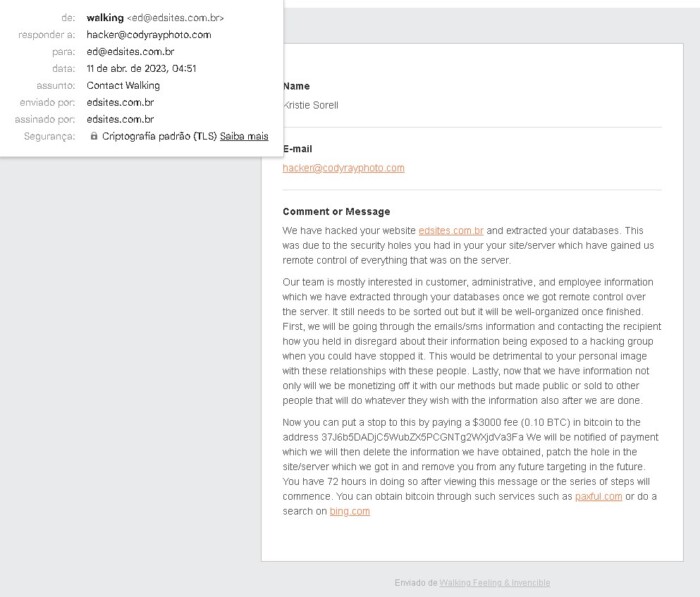Viewport: 700px width, 597px height.
Task: Click the 'enviado por' domain edsites.com.br
Action: click(120, 102)
